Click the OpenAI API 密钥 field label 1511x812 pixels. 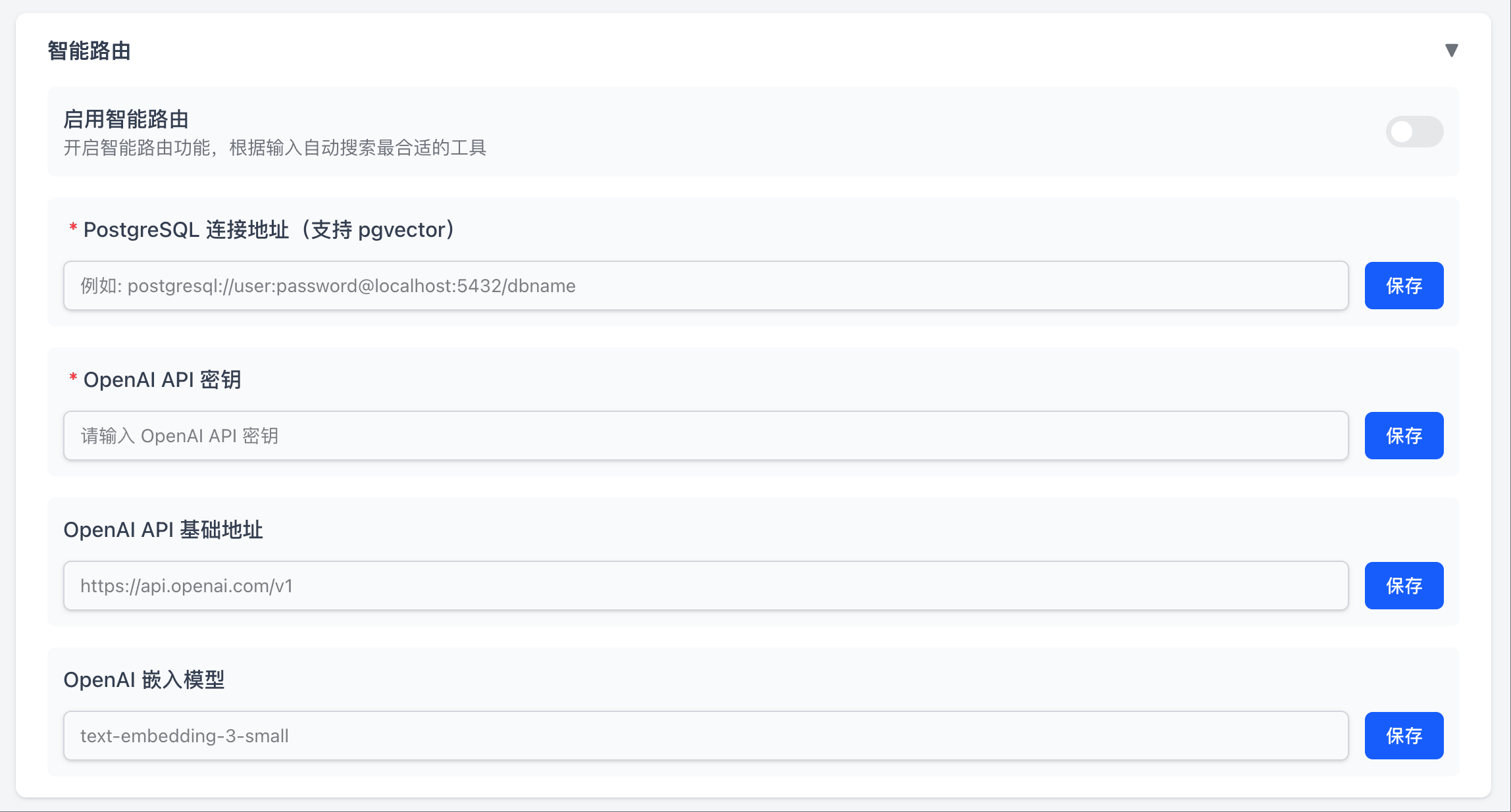click(x=162, y=380)
